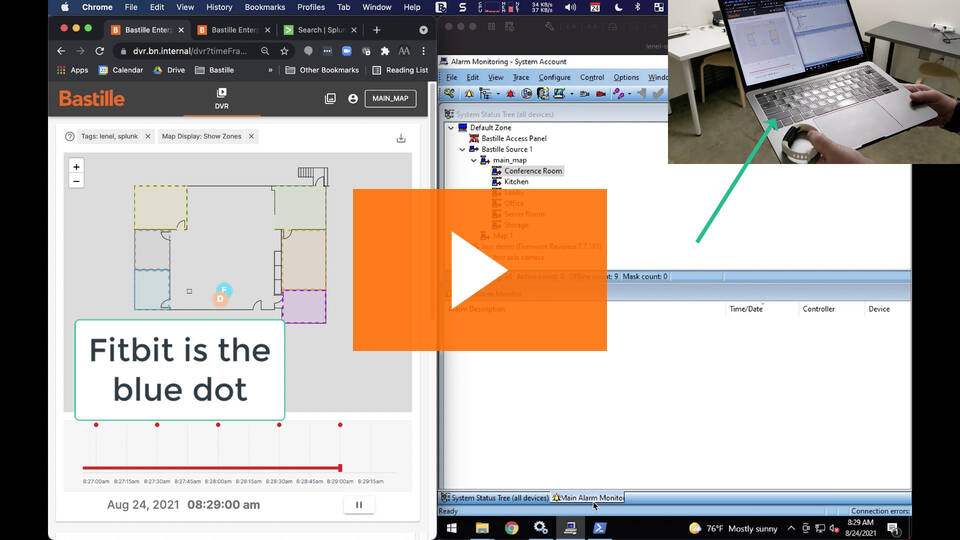Click the system status tree toolbar icon

pyautogui.click(x=485, y=94)
